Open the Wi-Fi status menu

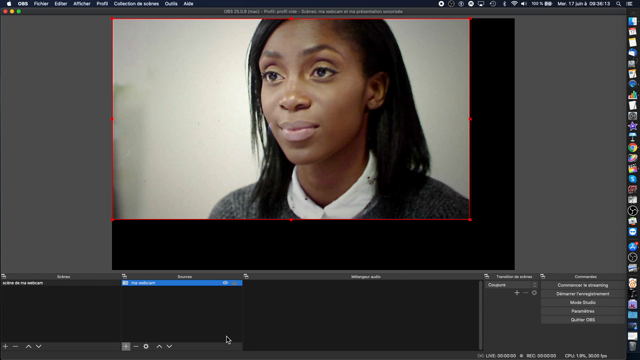[x=514, y=4]
